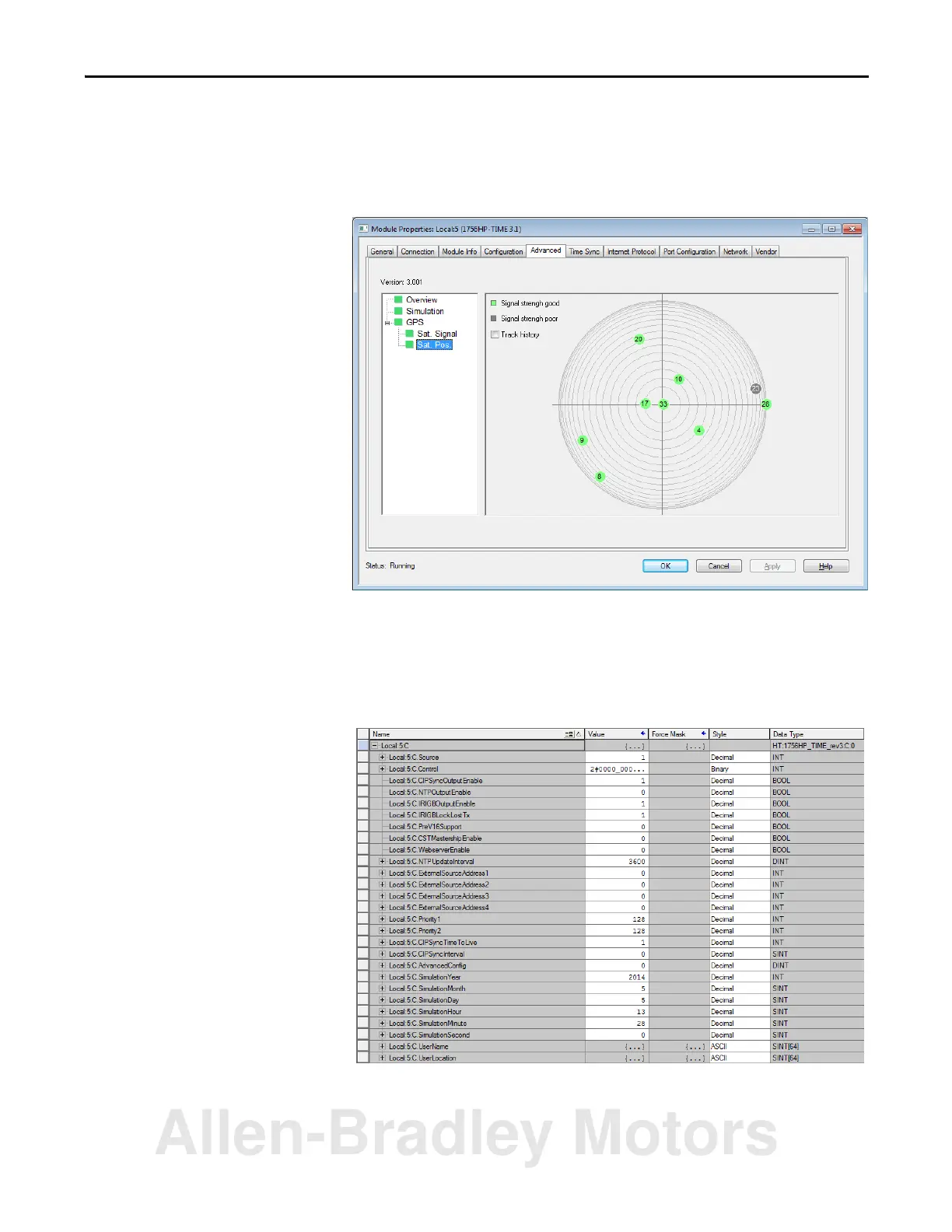Click the Binary style cell for Control
The width and height of the screenshot is (952, 1232).
740,769
